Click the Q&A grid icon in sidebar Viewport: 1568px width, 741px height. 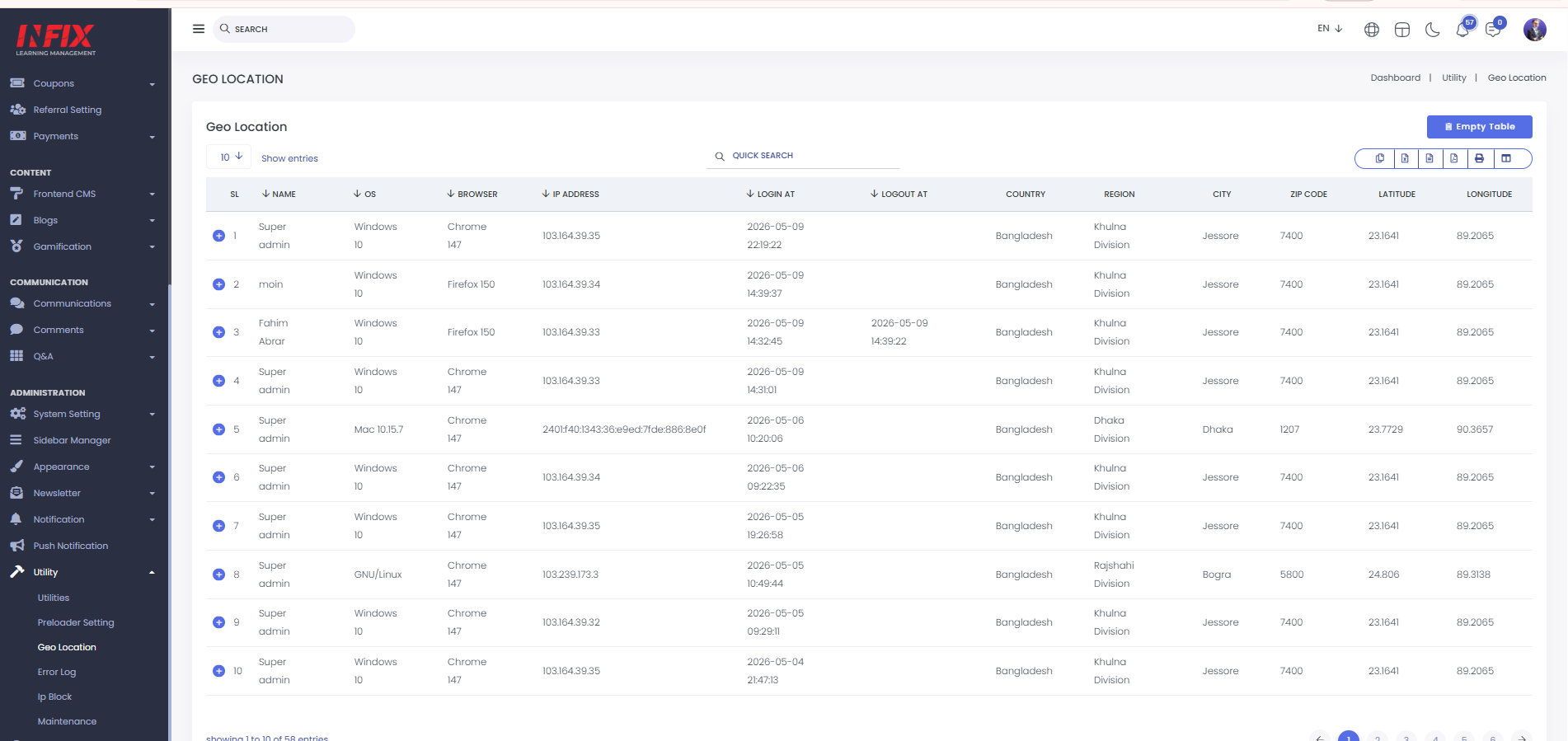click(x=16, y=356)
